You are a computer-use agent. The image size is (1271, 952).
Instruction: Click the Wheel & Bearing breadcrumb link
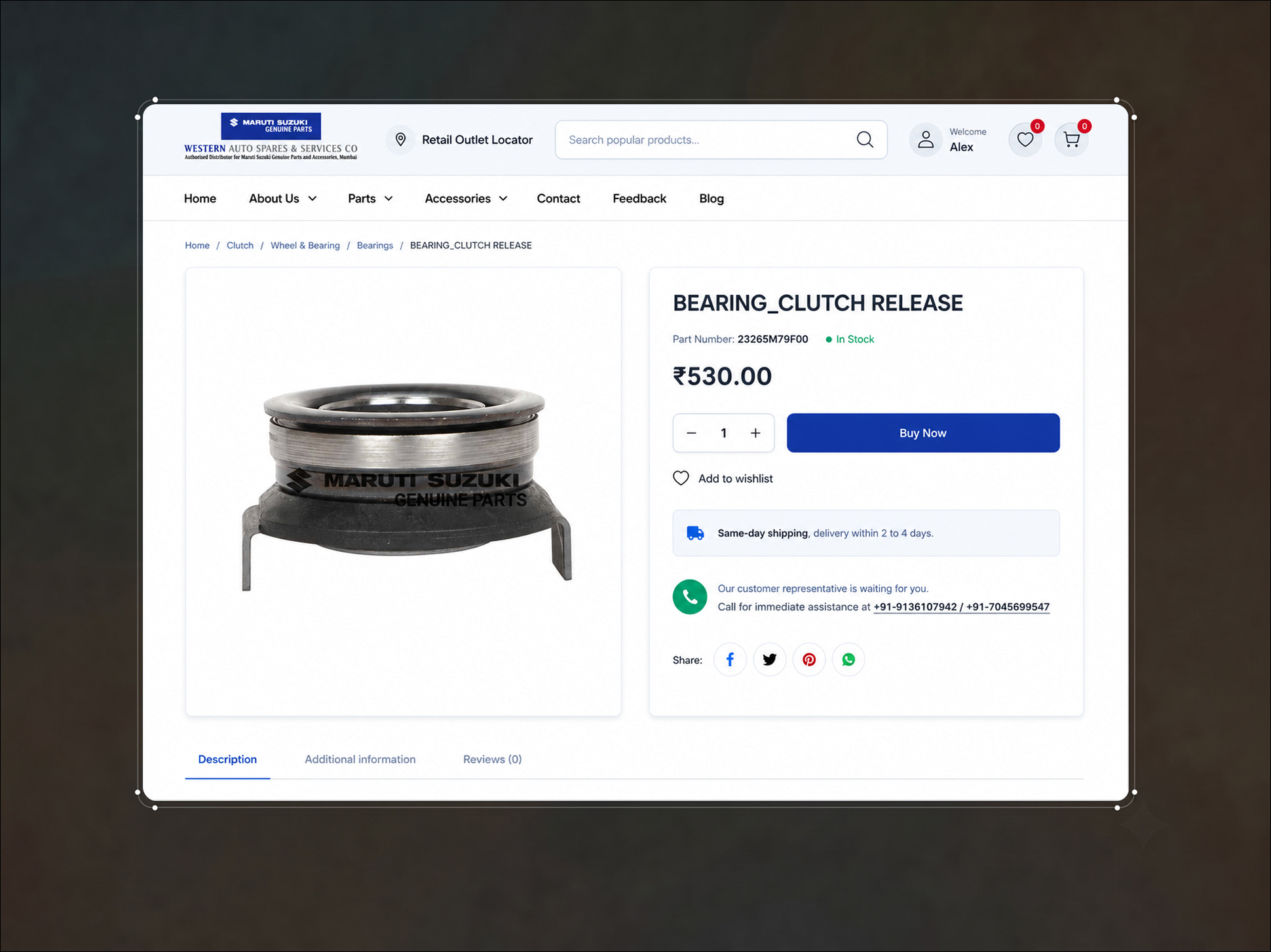[305, 245]
